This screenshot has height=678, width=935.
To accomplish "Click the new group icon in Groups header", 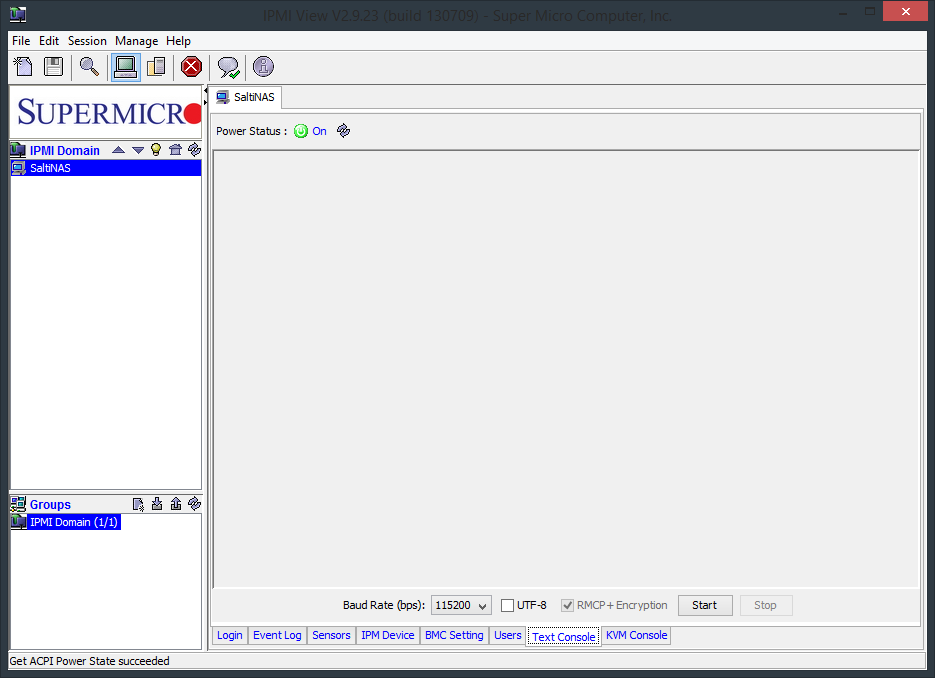I will click(x=138, y=504).
